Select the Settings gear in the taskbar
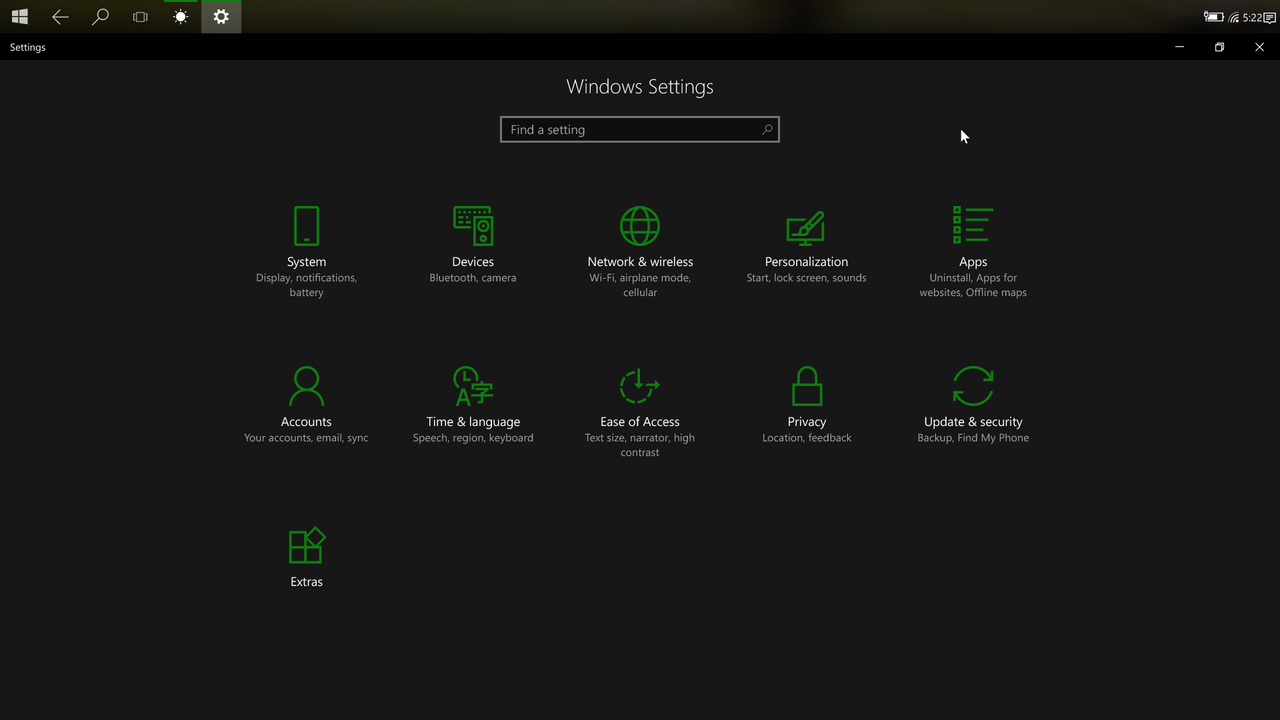The width and height of the screenshot is (1280, 720). [x=221, y=17]
